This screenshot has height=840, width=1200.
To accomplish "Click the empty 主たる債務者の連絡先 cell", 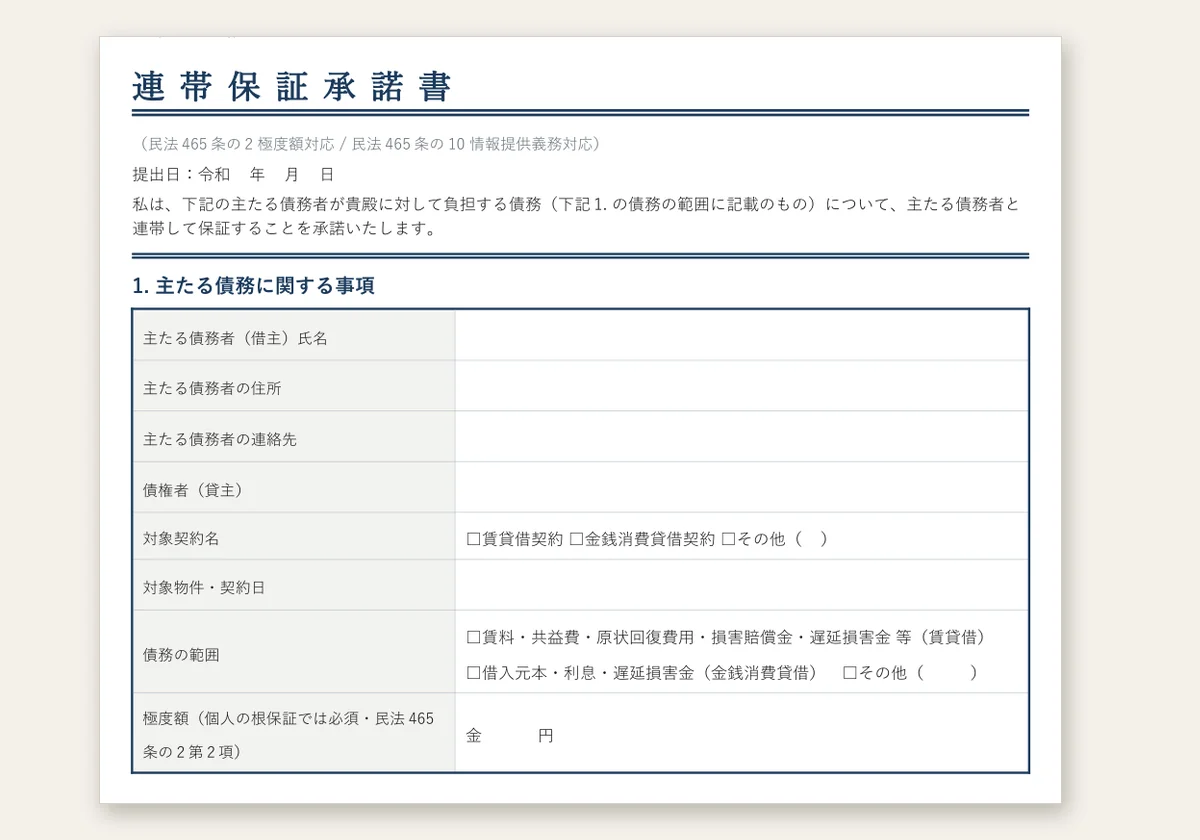I will click(x=741, y=437).
